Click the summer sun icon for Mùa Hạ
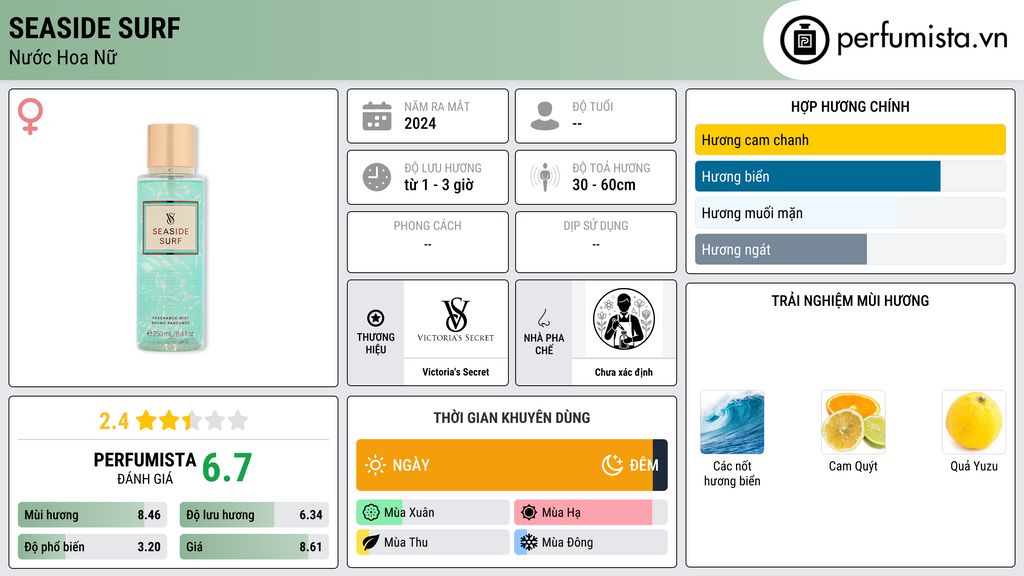 click(x=529, y=513)
